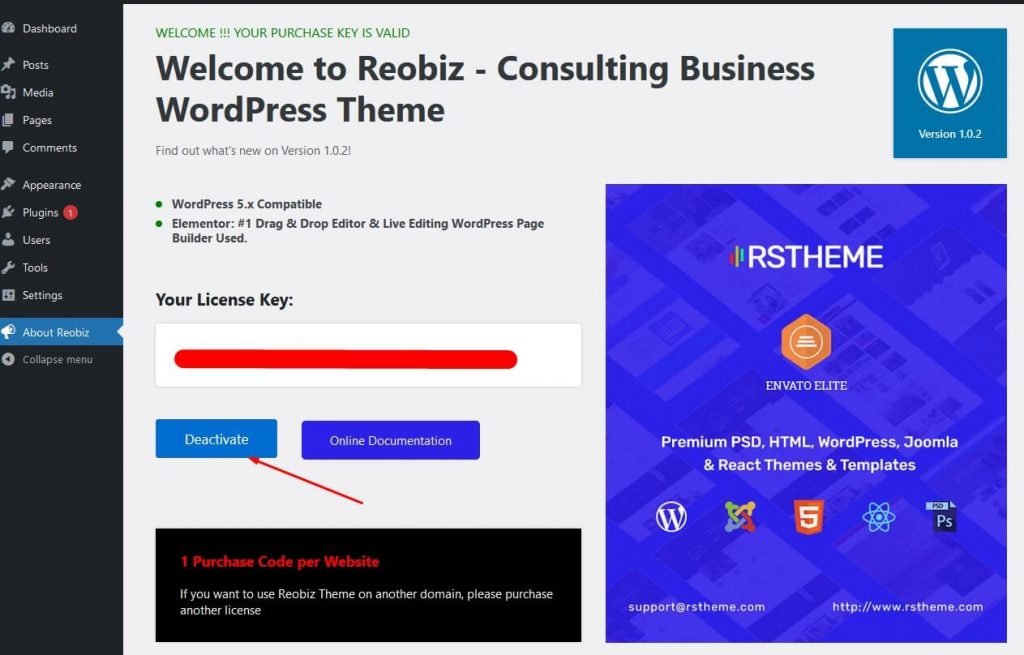The width and height of the screenshot is (1024, 655).
Task: Click the Appearance paintbrush icon
Action: [8, 184]
